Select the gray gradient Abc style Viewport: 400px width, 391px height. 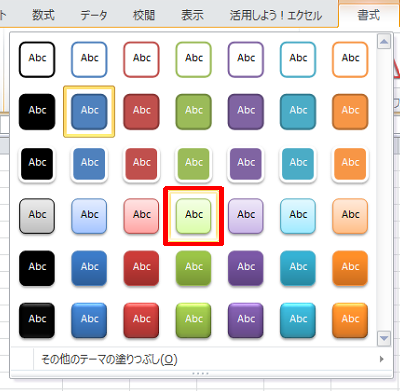tap(37, 216)
